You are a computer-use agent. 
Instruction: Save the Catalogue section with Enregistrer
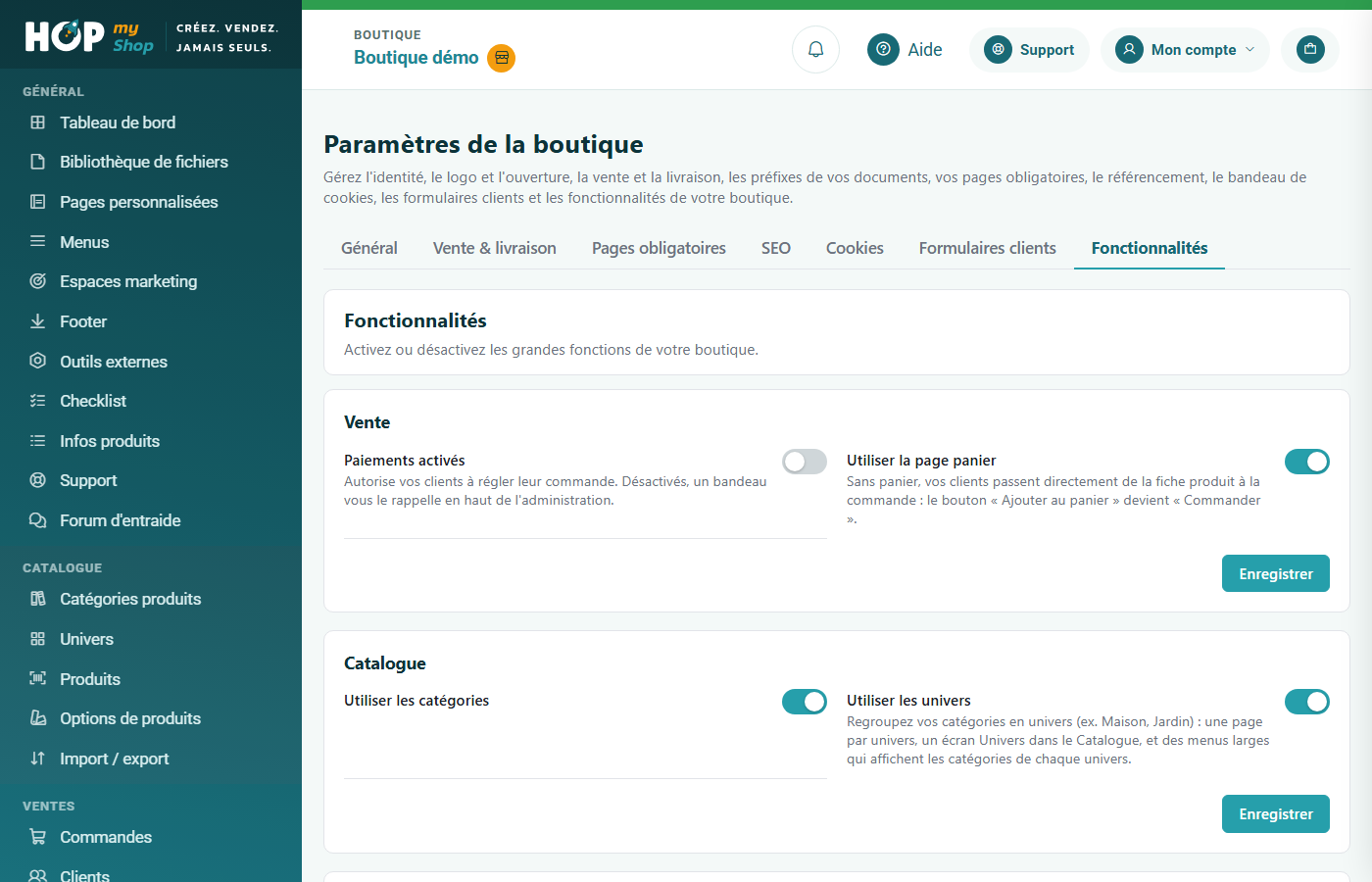1276,814
